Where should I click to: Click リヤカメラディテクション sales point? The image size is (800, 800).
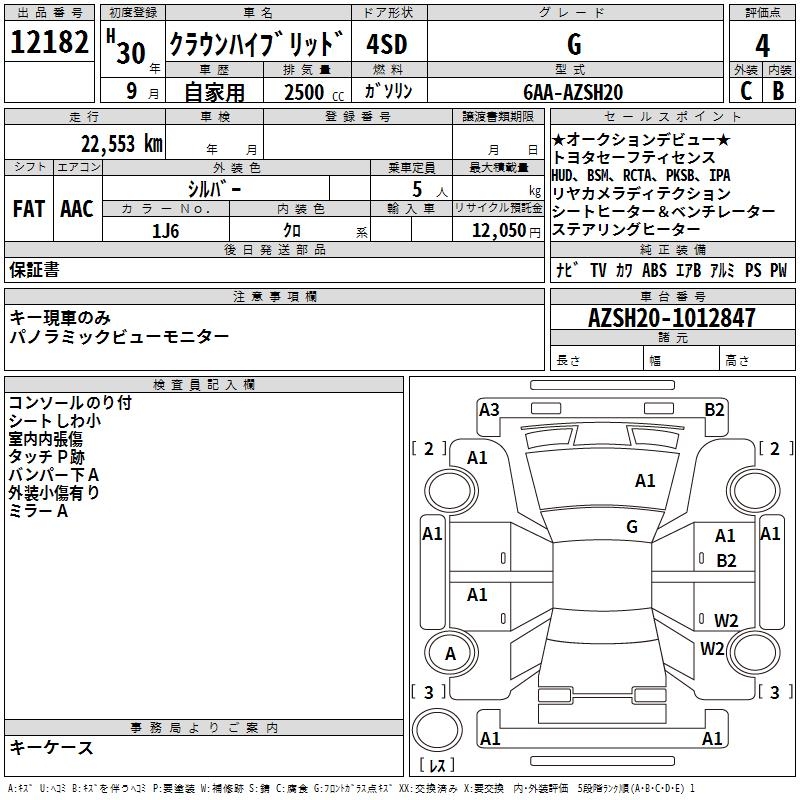coord(641,193)
